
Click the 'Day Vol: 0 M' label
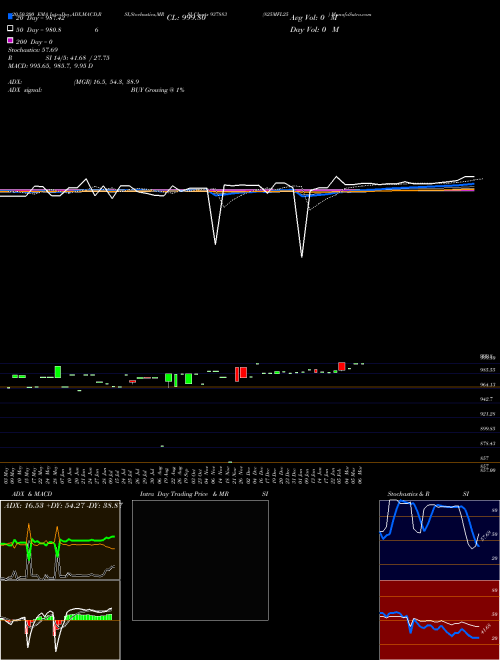coord(314,30)
